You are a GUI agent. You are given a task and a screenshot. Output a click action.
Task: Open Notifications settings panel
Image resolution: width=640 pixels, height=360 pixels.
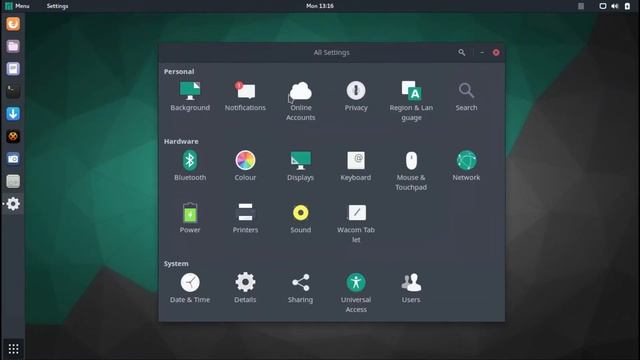245,97
